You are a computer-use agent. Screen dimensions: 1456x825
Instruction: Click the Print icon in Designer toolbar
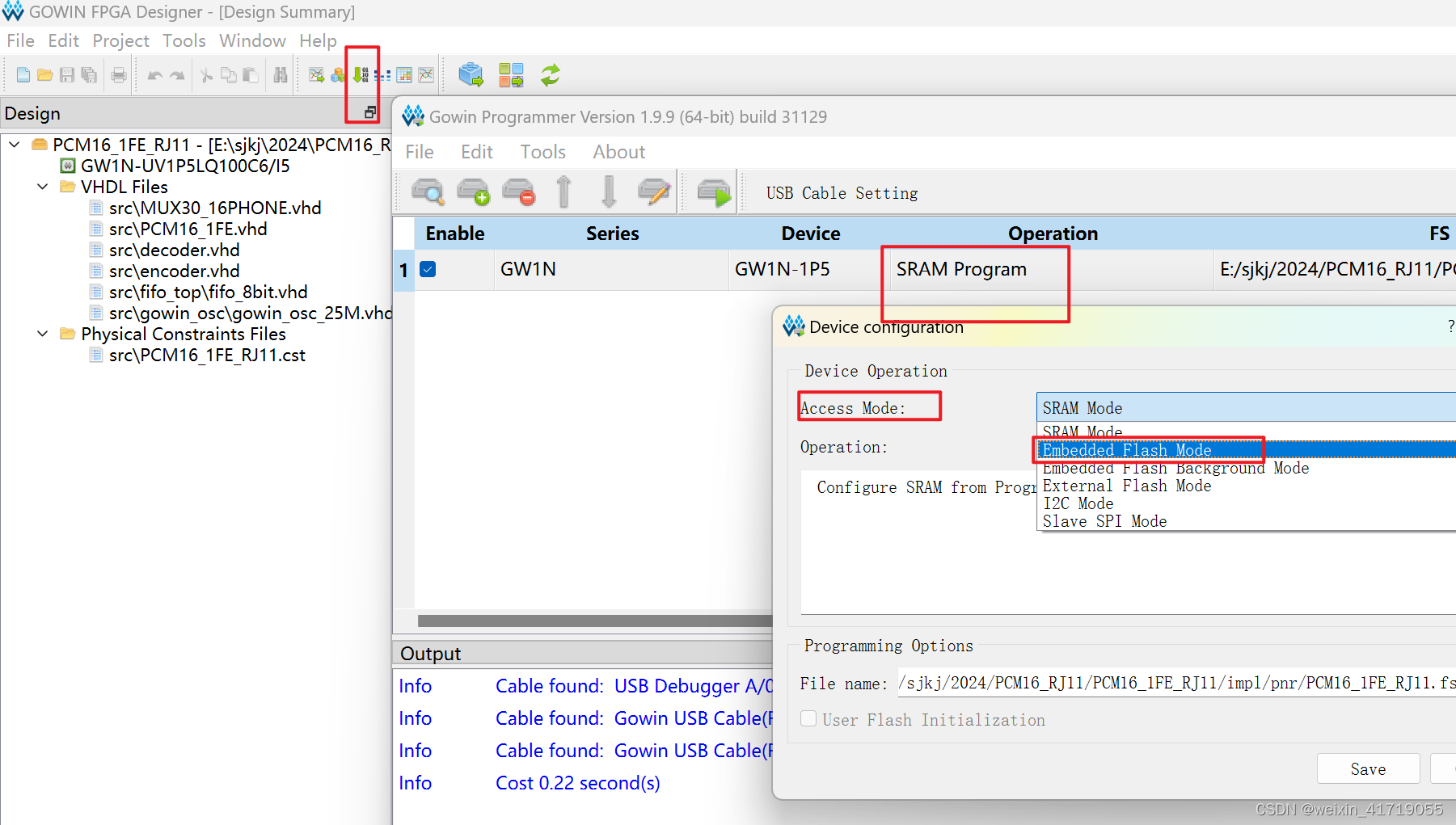119,75
